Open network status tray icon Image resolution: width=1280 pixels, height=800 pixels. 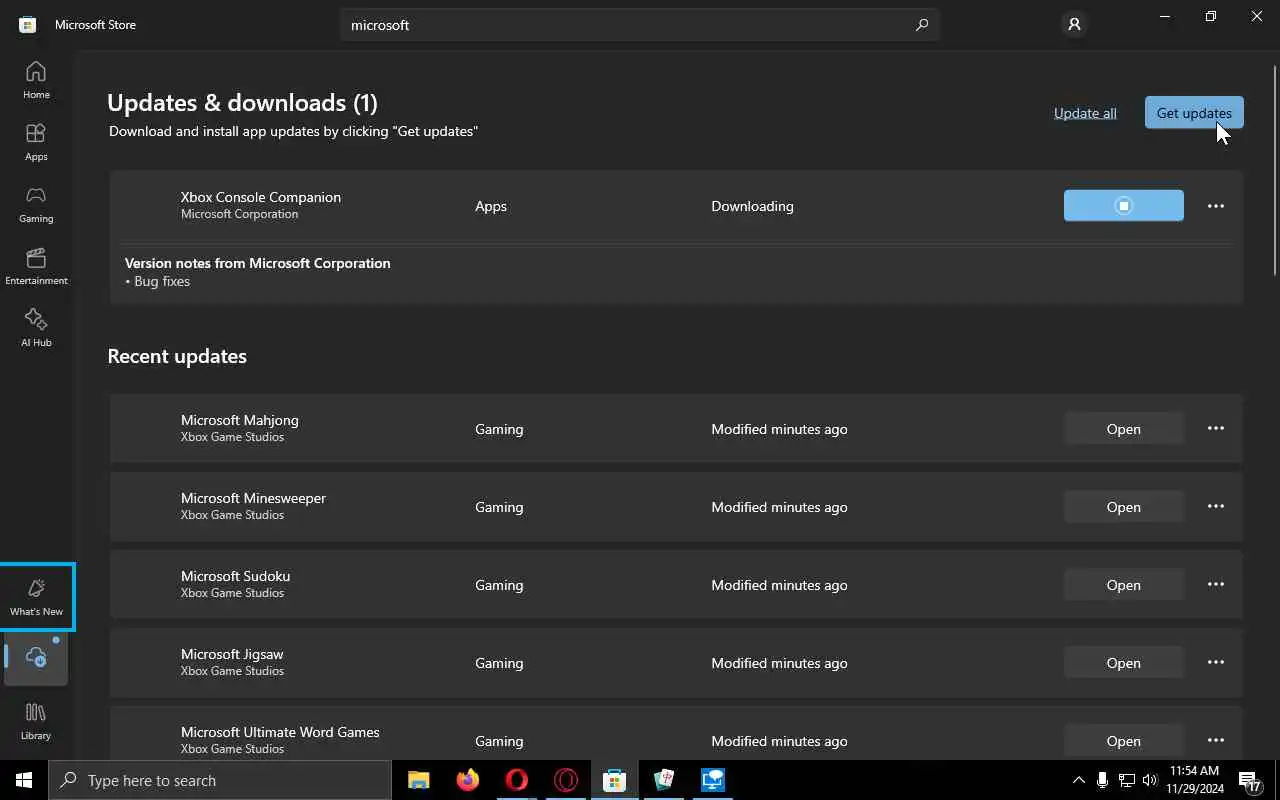(x=1127, y=780)
